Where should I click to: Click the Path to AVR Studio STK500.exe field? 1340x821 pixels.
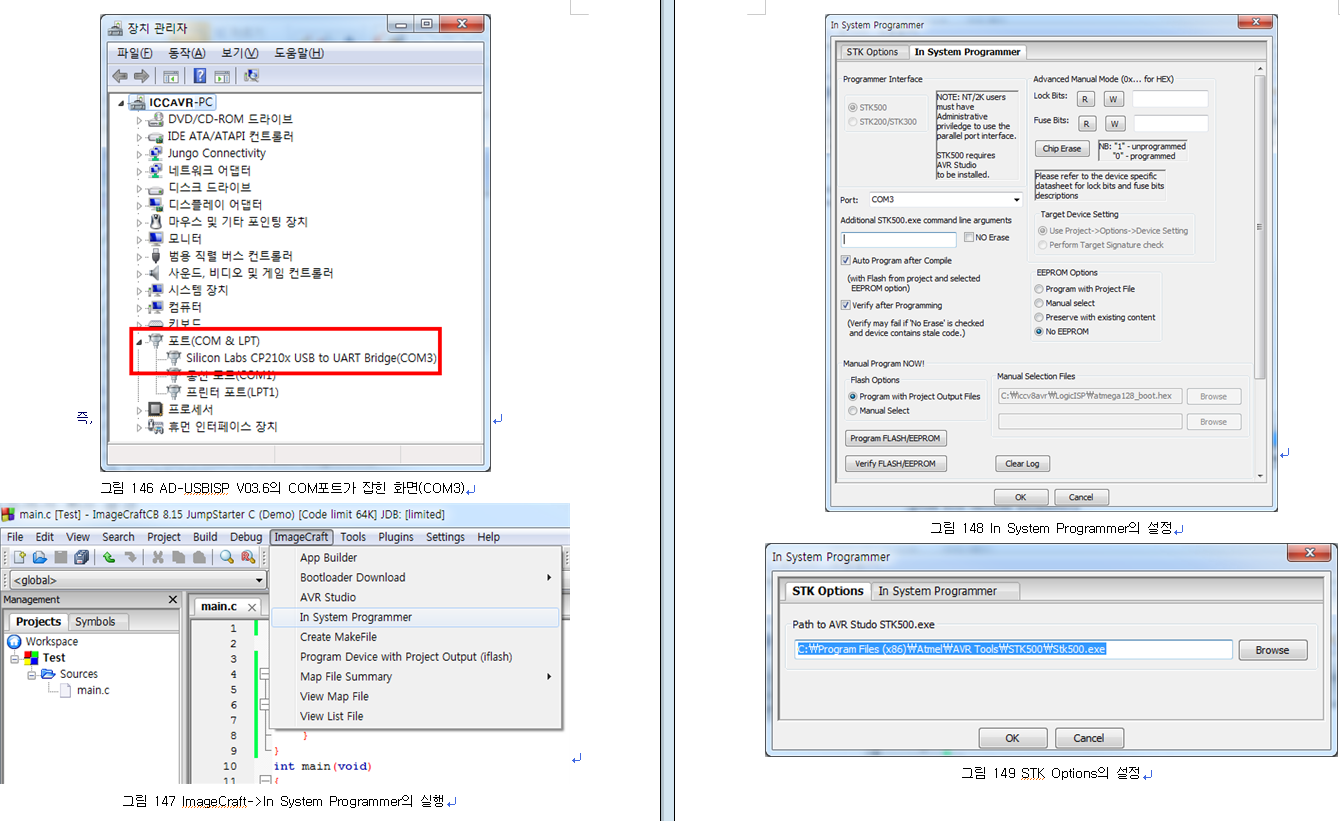point(1011,650)
